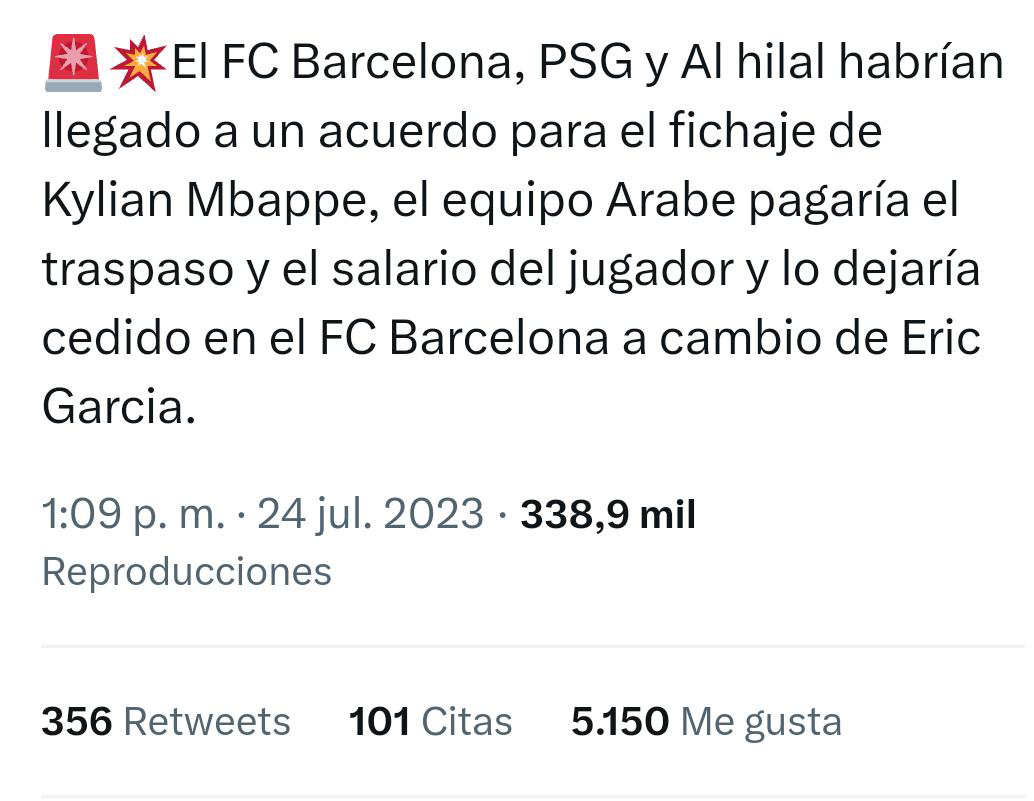Click the Citas word label

[x=467, y=721]
